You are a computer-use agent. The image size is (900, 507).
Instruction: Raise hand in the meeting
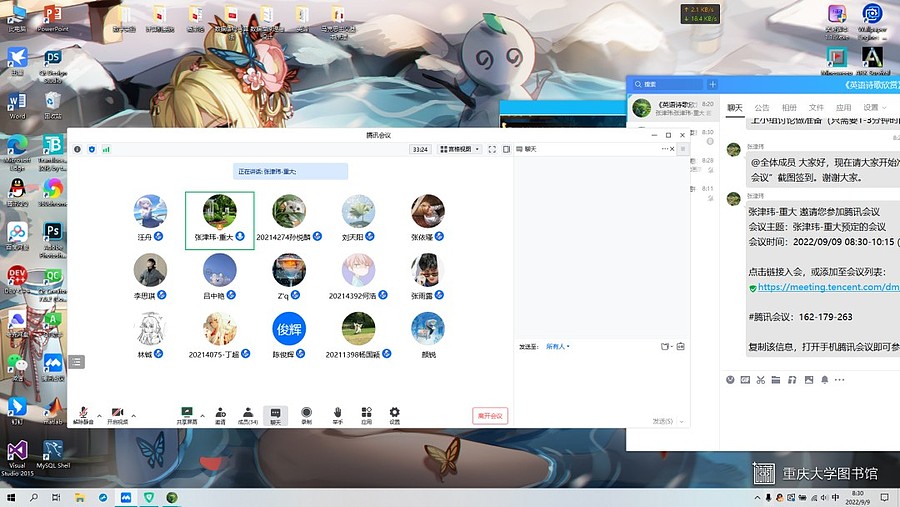click(x=338, y=415)
